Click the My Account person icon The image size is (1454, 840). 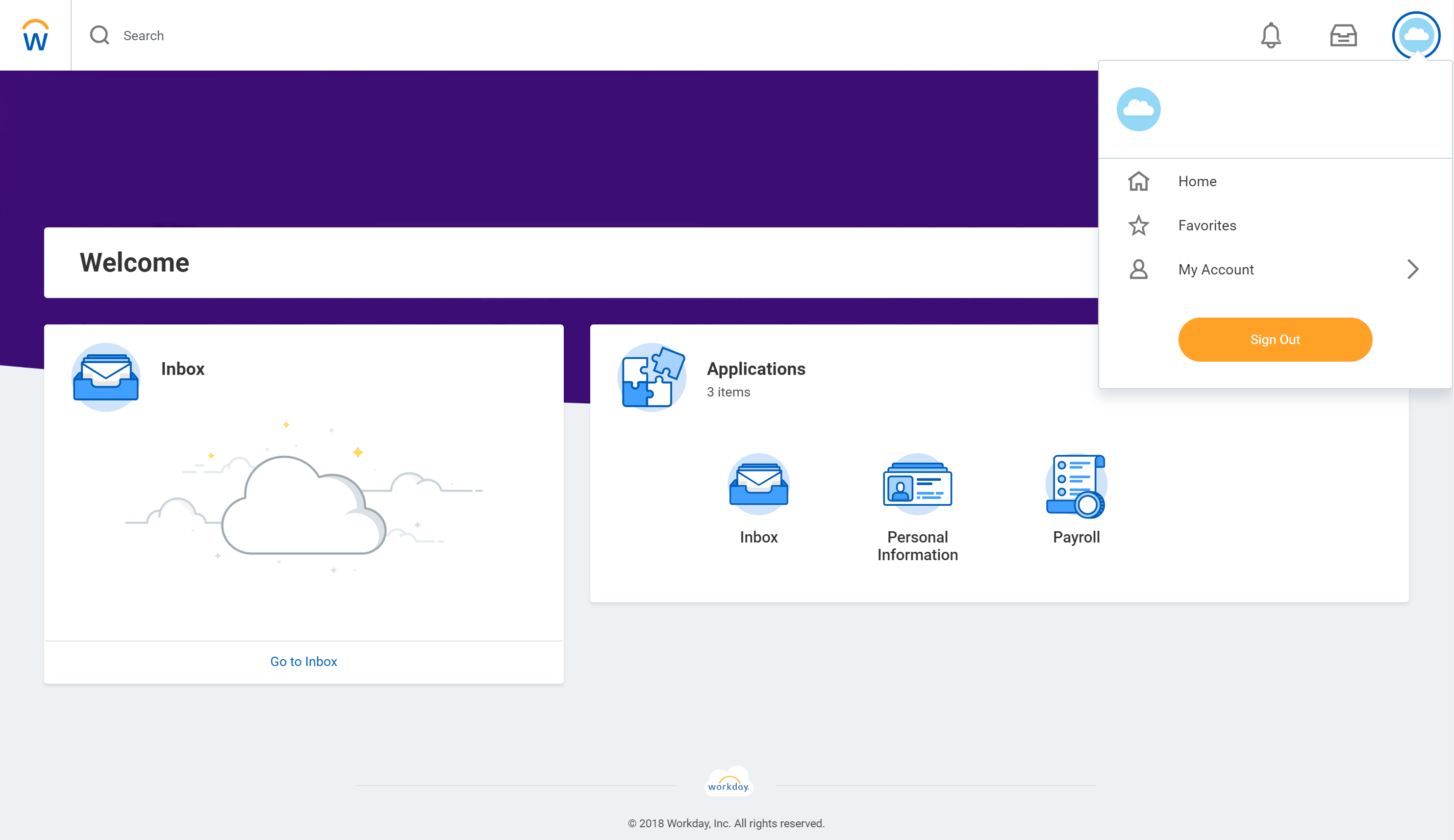1138,270
